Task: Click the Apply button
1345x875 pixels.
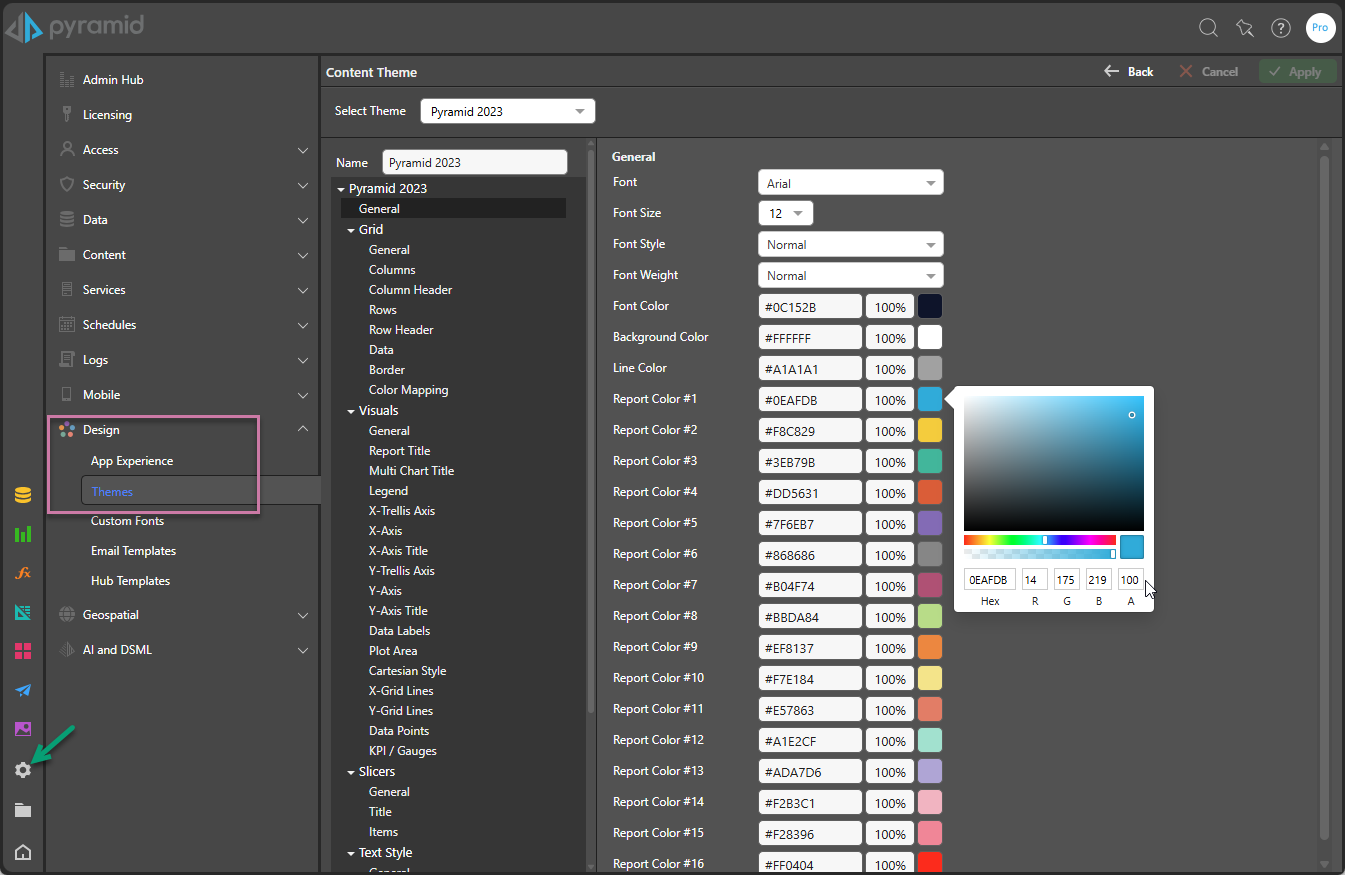Action: tap(1296, 72)
